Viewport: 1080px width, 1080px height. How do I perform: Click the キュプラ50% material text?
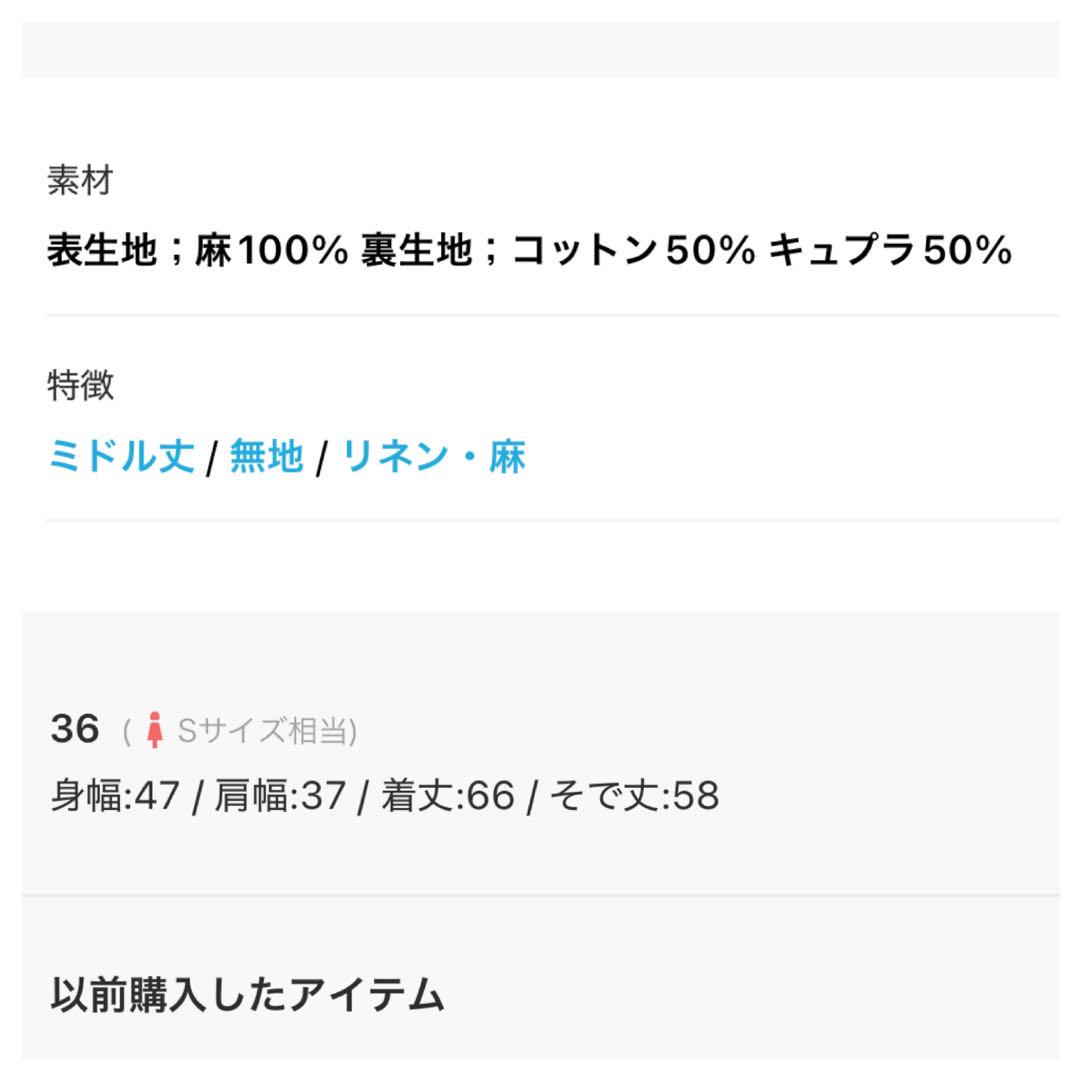(890, 249)
